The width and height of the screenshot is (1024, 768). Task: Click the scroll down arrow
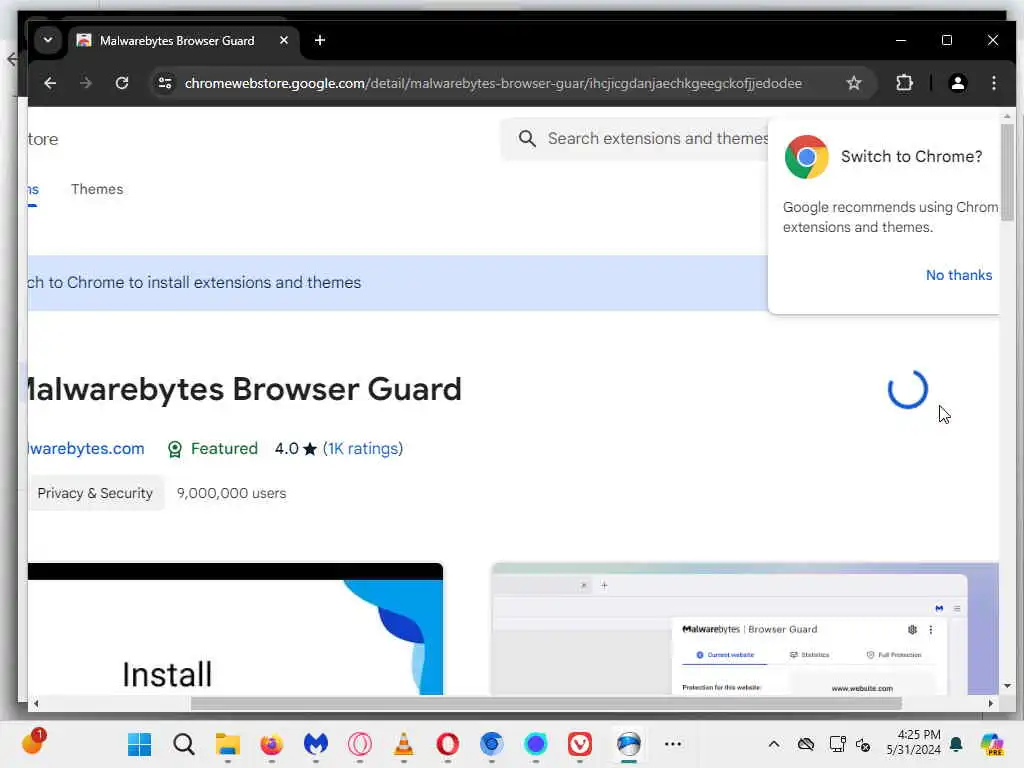(1007, 686)
